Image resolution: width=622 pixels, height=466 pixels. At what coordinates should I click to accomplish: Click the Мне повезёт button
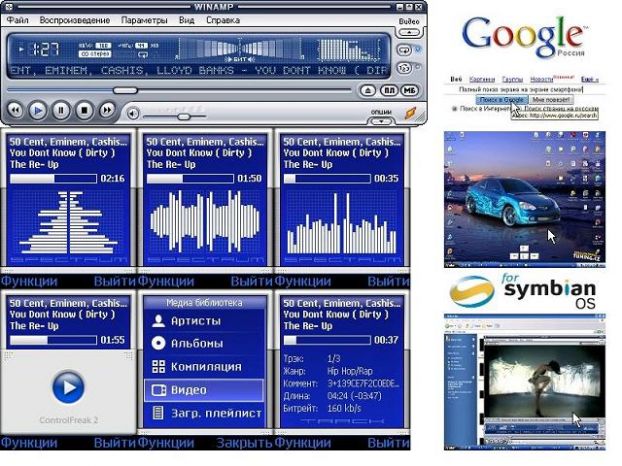point(551,100)
